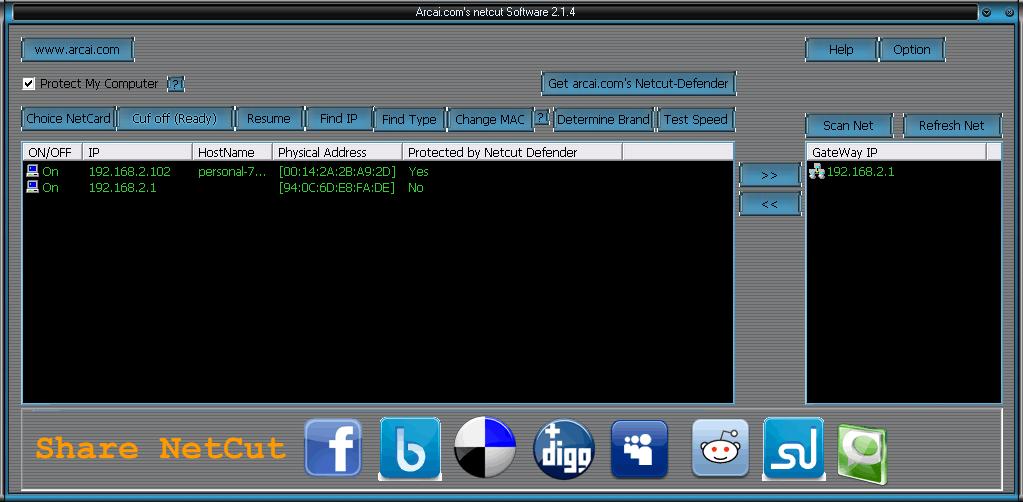Sort by Physical Address column header
This screenshot has height=502, width=1023.
point(337,152)
